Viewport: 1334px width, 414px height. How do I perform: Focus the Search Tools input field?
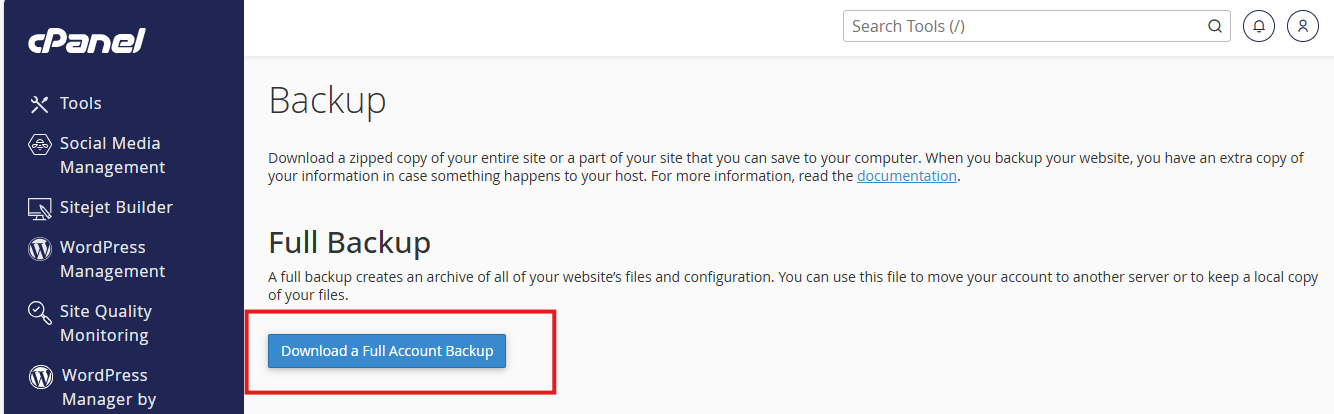pos(1020,27)
